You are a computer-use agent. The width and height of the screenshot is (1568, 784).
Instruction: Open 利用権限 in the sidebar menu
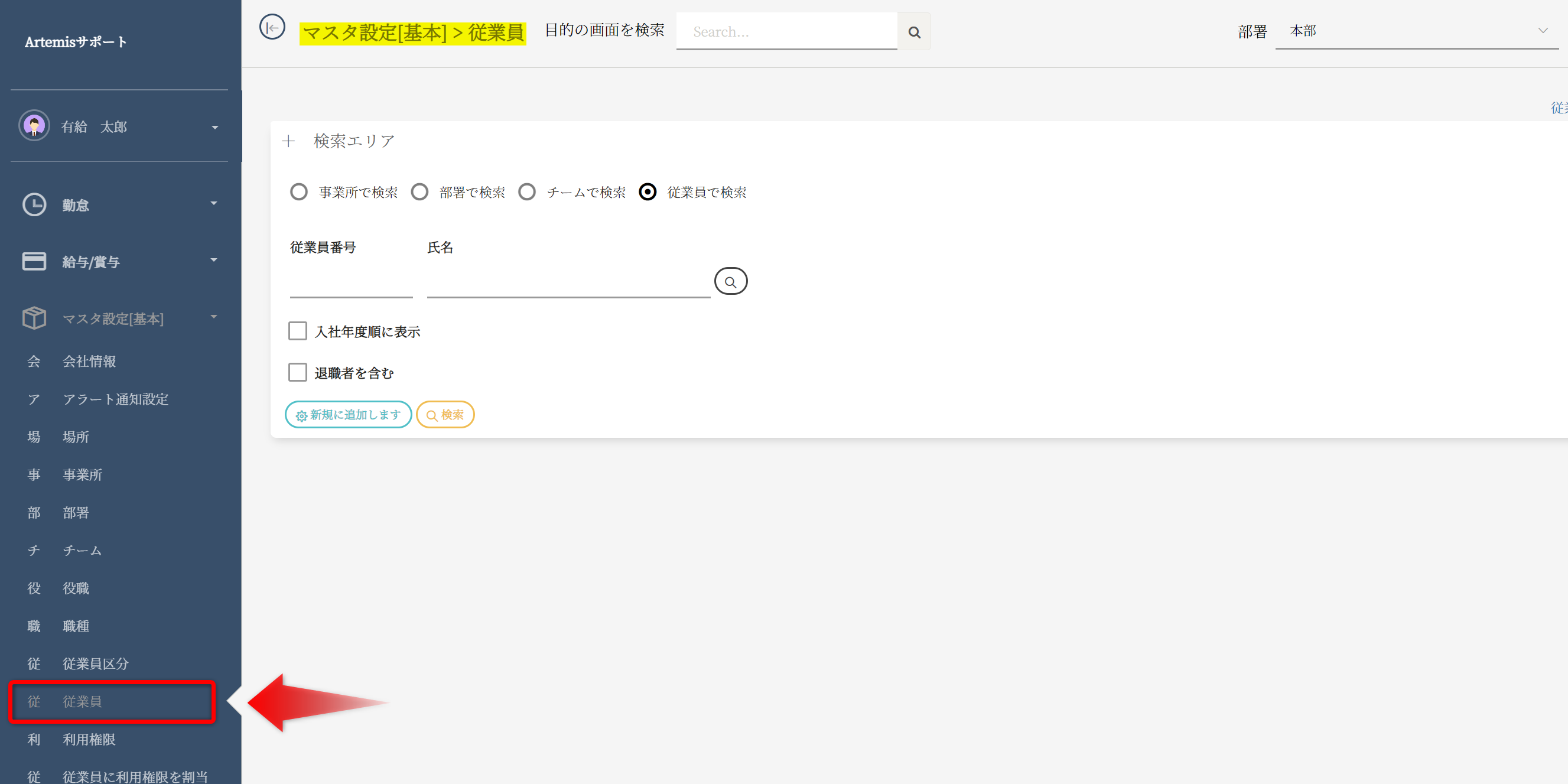89,740
